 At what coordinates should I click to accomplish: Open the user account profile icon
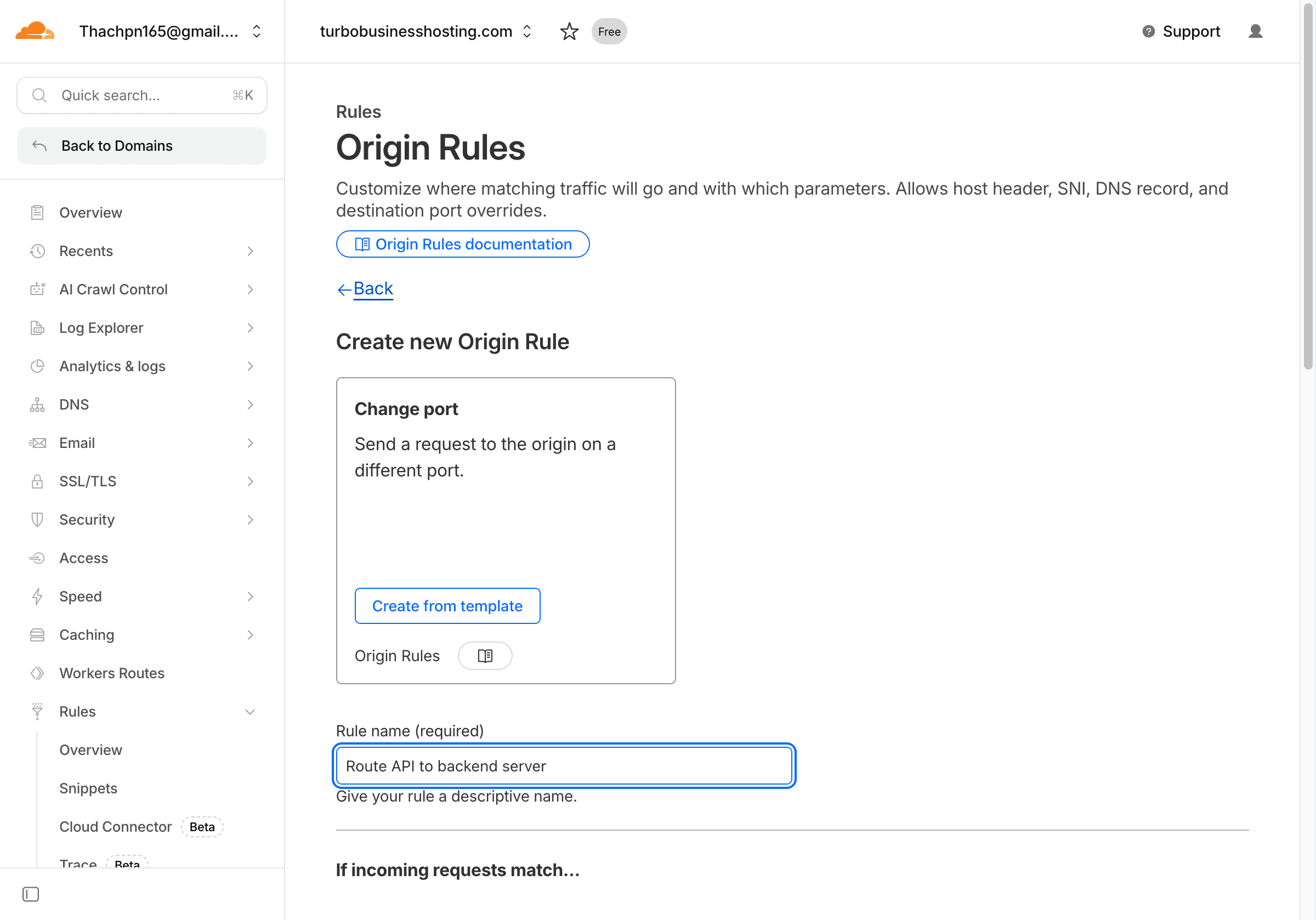(1255, 32)
